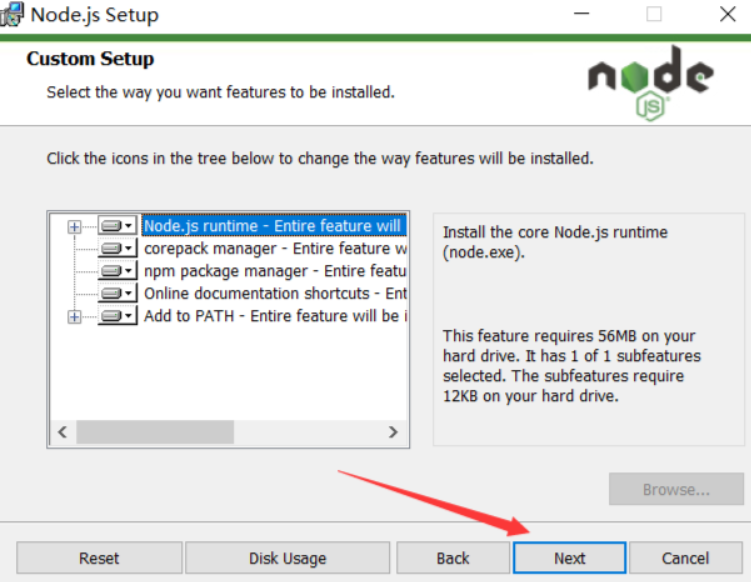Viewport: 751px width, 582px height.
Task: Cancel the Node.js setup
Action: pyautogui.click(x=685, y=558)
